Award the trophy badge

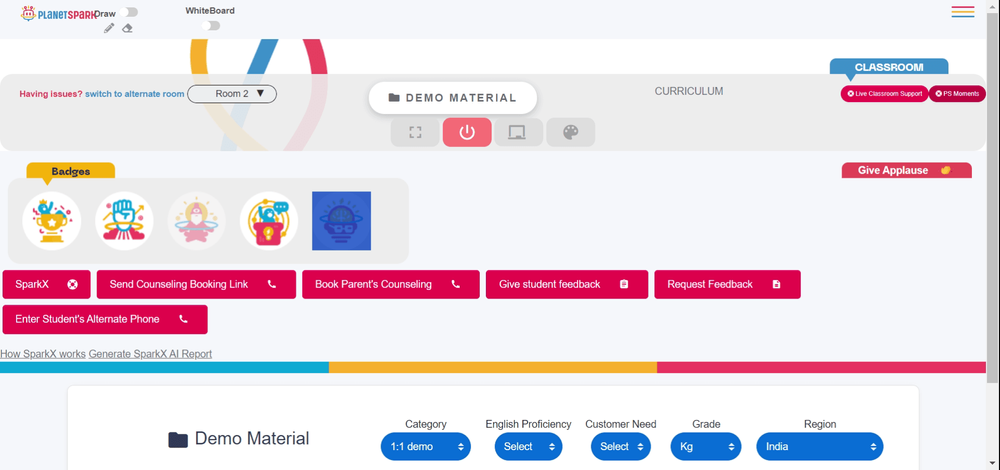52,221
